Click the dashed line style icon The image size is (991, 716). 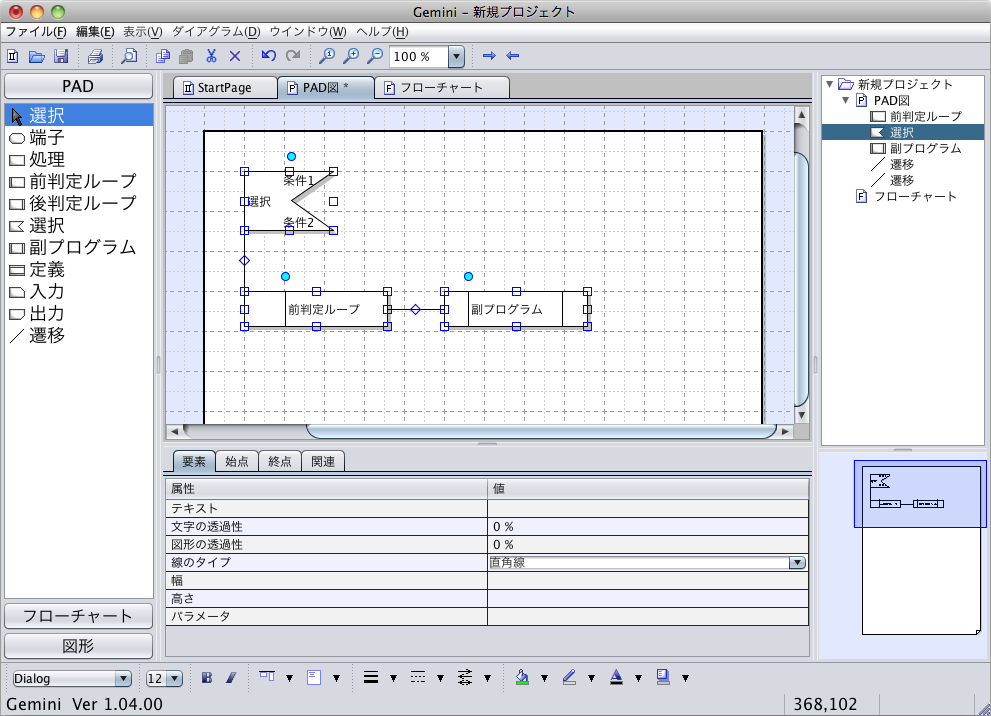(418, 677)
